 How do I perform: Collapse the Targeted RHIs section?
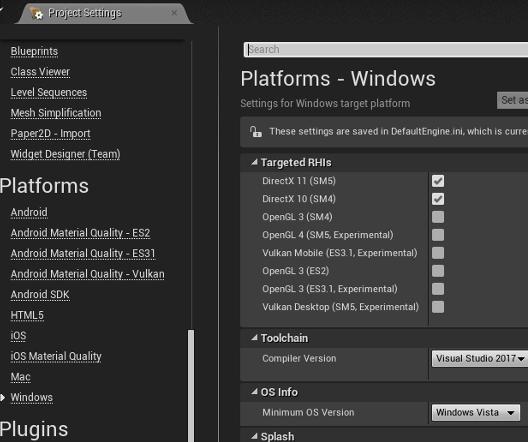(254, 163)
